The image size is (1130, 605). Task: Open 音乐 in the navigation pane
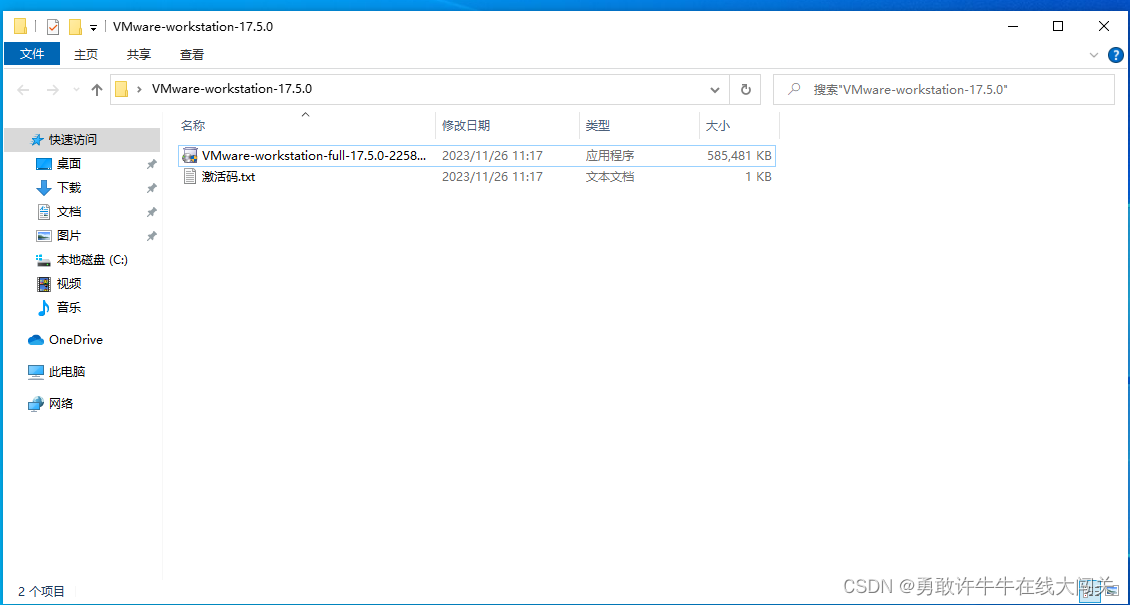(68, 308)
